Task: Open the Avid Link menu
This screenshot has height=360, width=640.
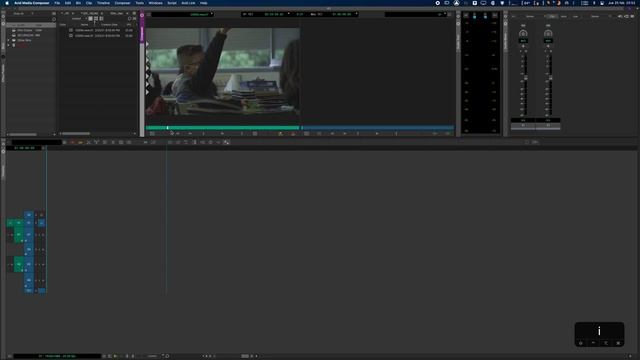Action: tap(188, 3)
